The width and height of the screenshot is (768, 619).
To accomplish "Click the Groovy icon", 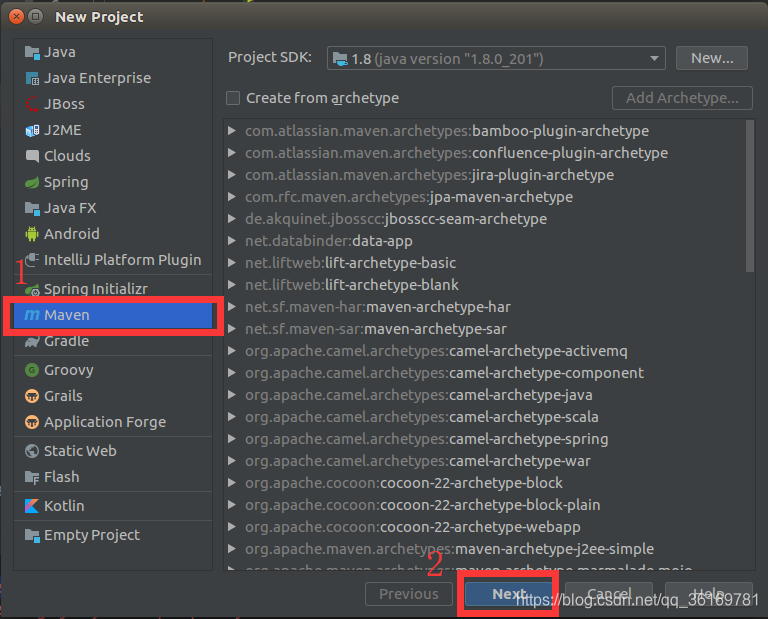I will 32,370.
